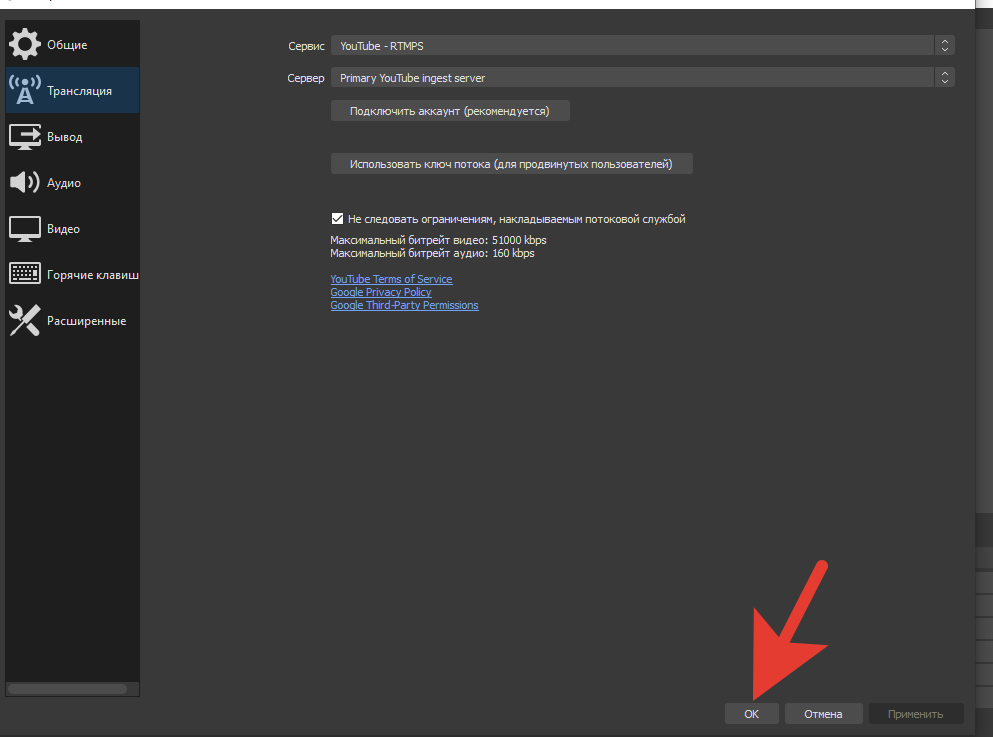Confirm settings with the OK button

pos(751,714)
